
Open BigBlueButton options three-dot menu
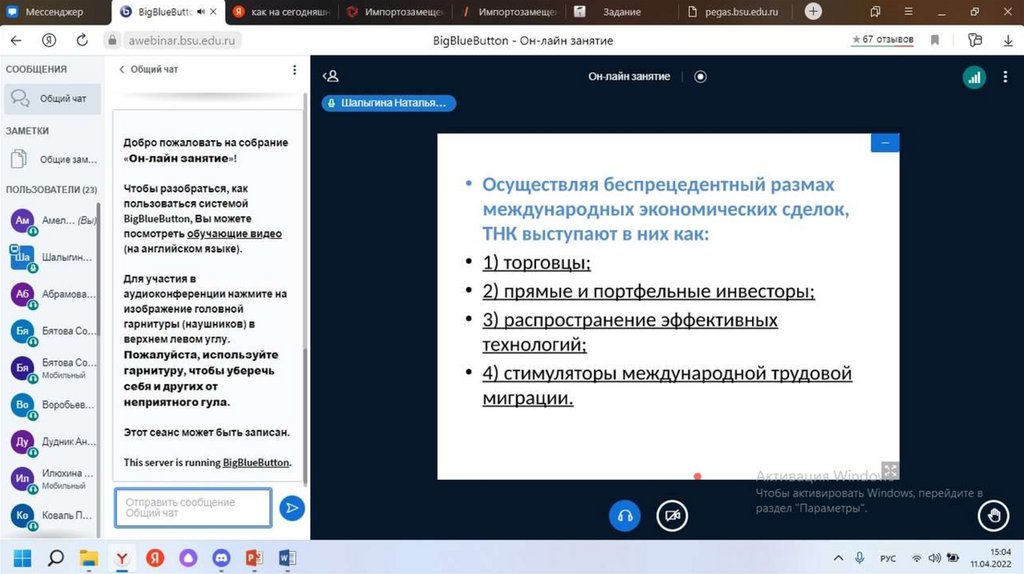tap(1005, 77)
